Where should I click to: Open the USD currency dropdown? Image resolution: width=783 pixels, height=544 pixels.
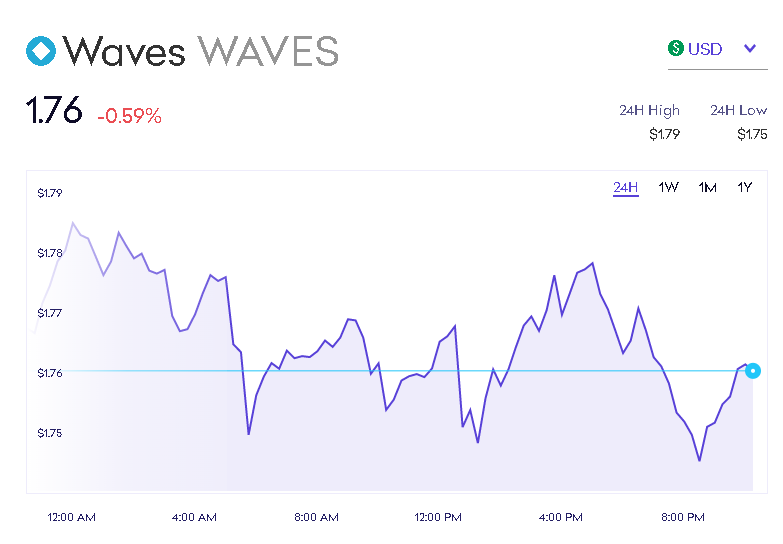click(705, 49)
